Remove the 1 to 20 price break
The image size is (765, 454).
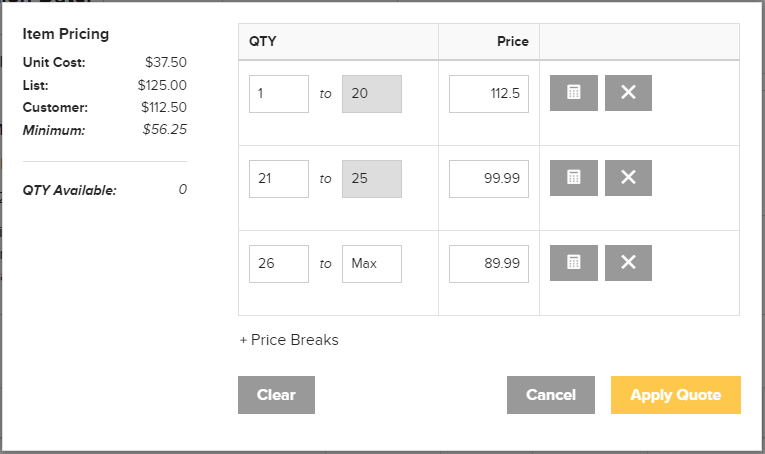pyautogui.click(x=628, y=93)
